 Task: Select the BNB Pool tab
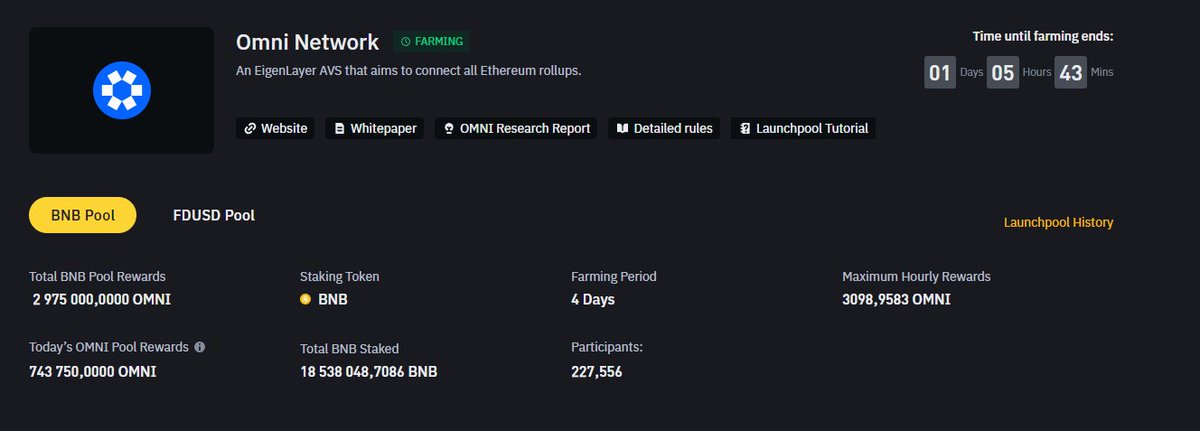tap(83, 215)
